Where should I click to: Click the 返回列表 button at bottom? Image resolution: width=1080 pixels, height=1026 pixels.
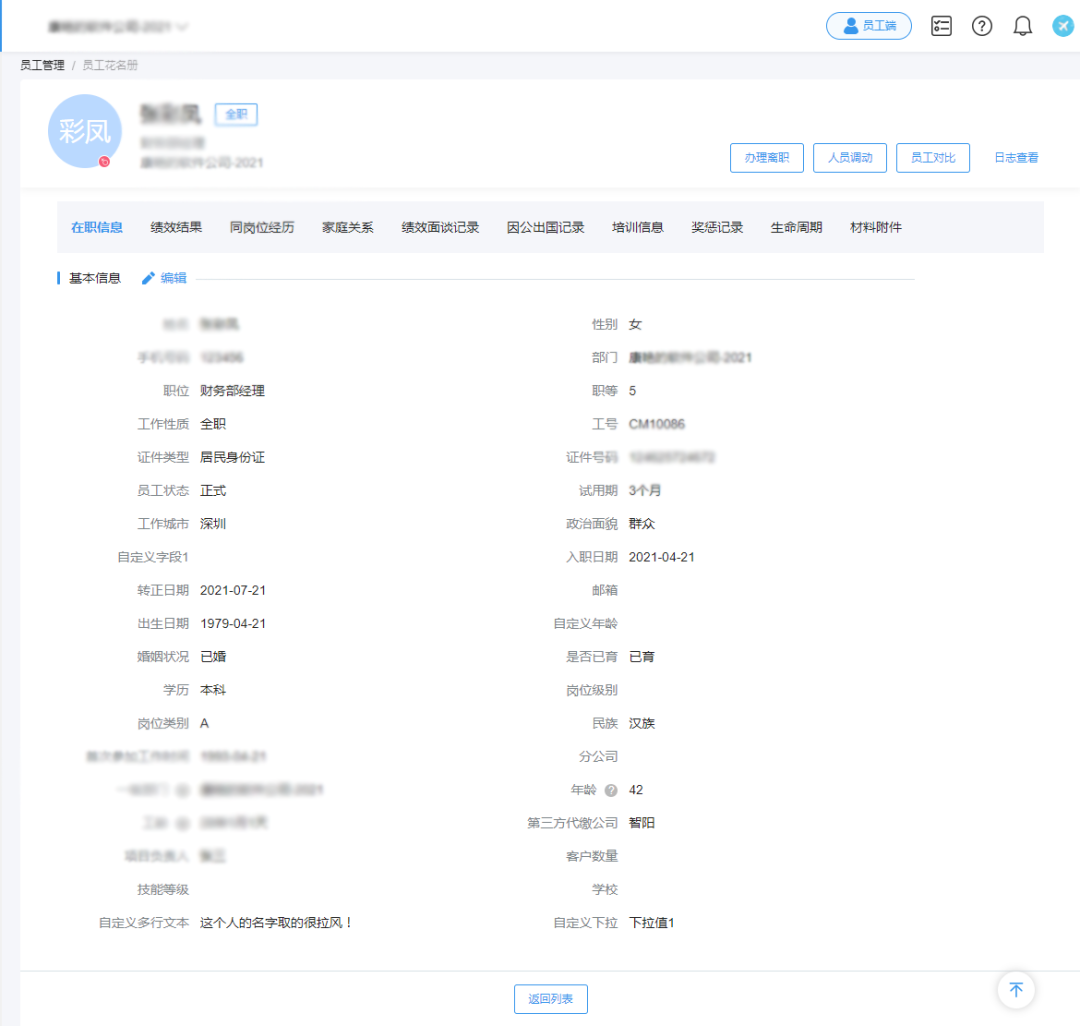point(551,999)
